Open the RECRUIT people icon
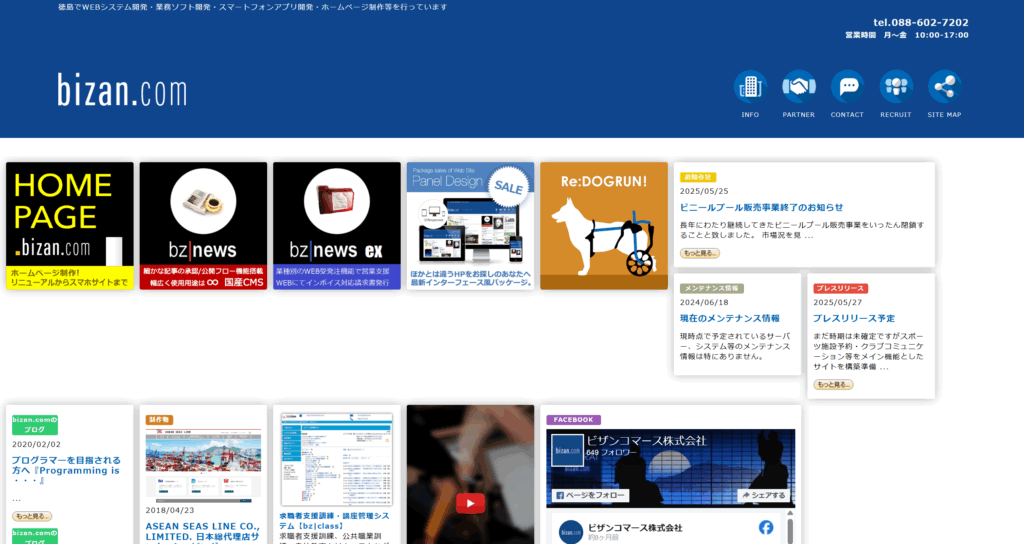 (x=895, y=87)
